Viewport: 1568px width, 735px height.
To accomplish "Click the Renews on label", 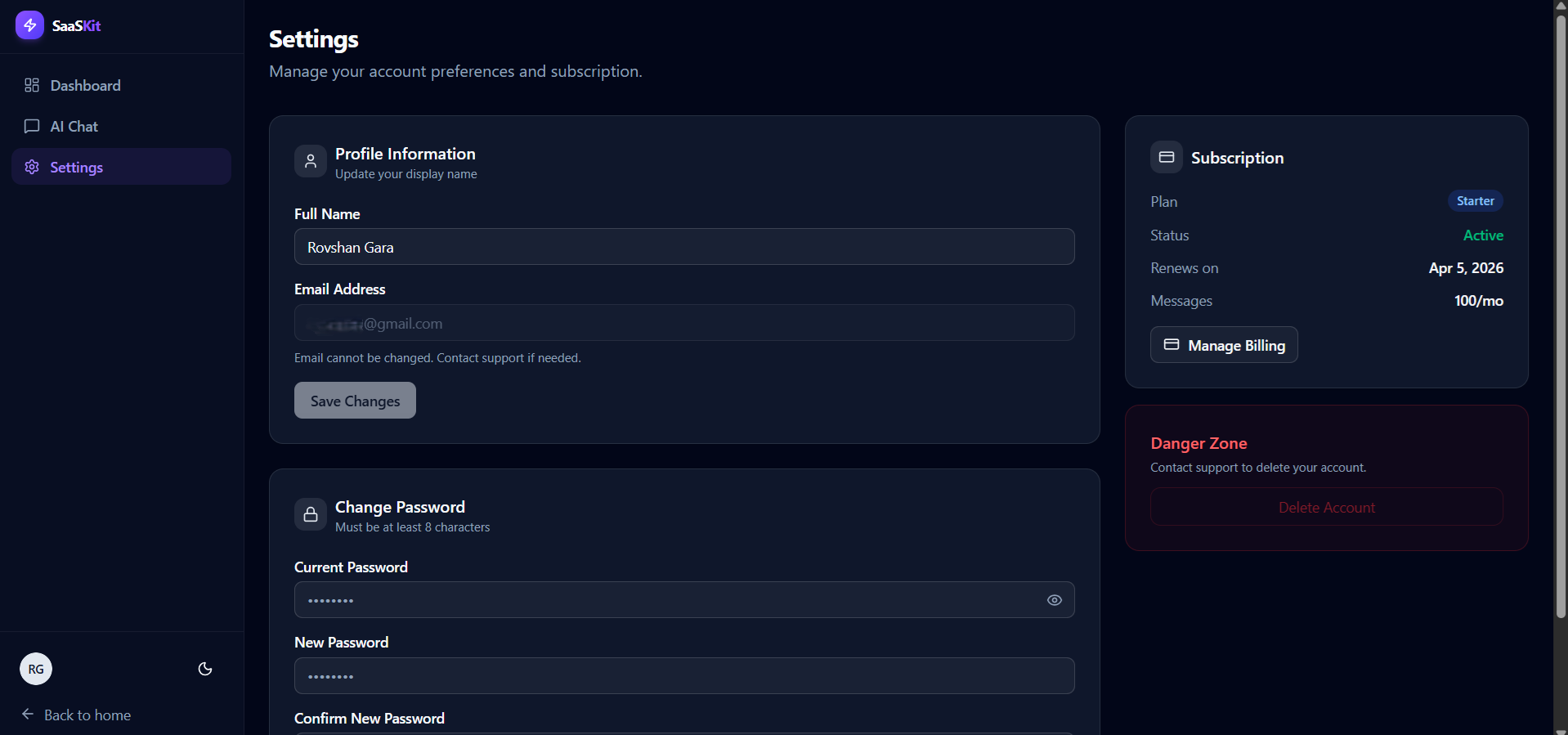I will click(1184, 268).
